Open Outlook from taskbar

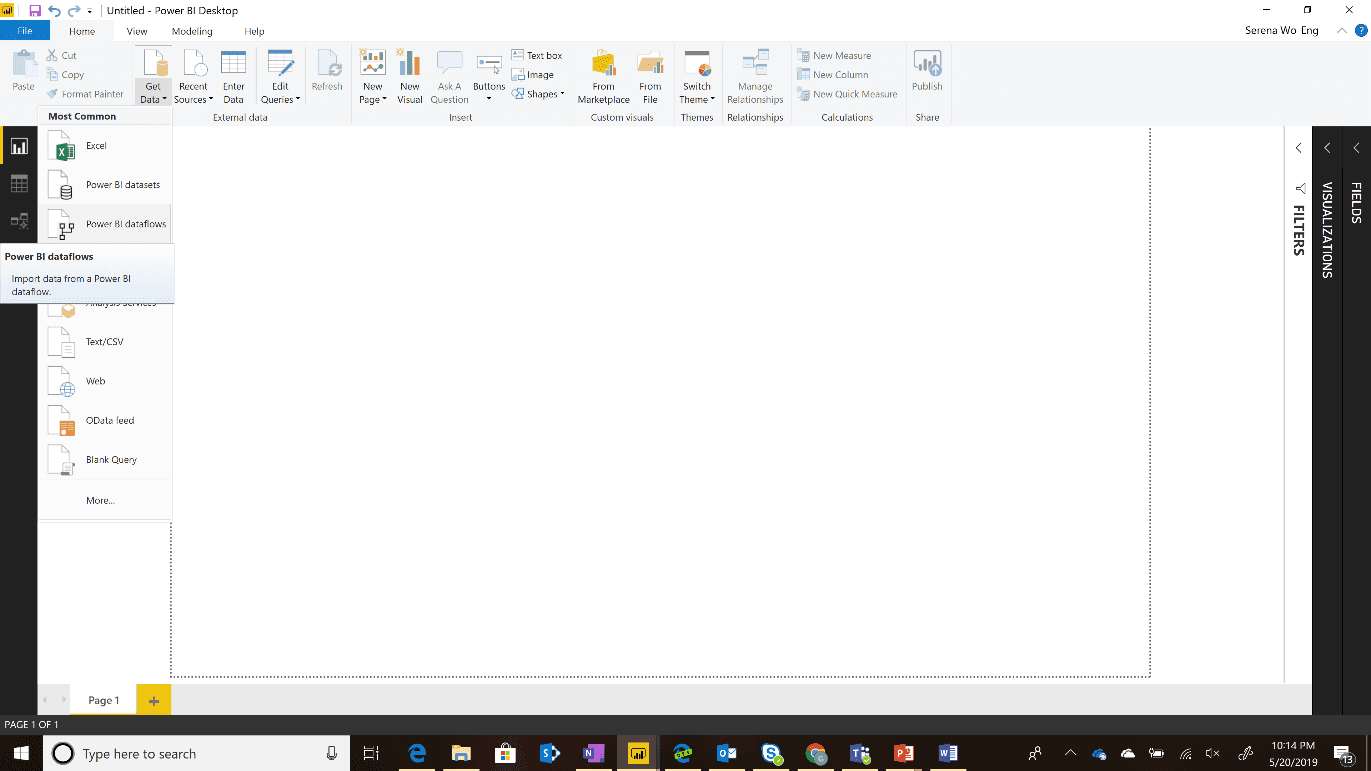727,753
